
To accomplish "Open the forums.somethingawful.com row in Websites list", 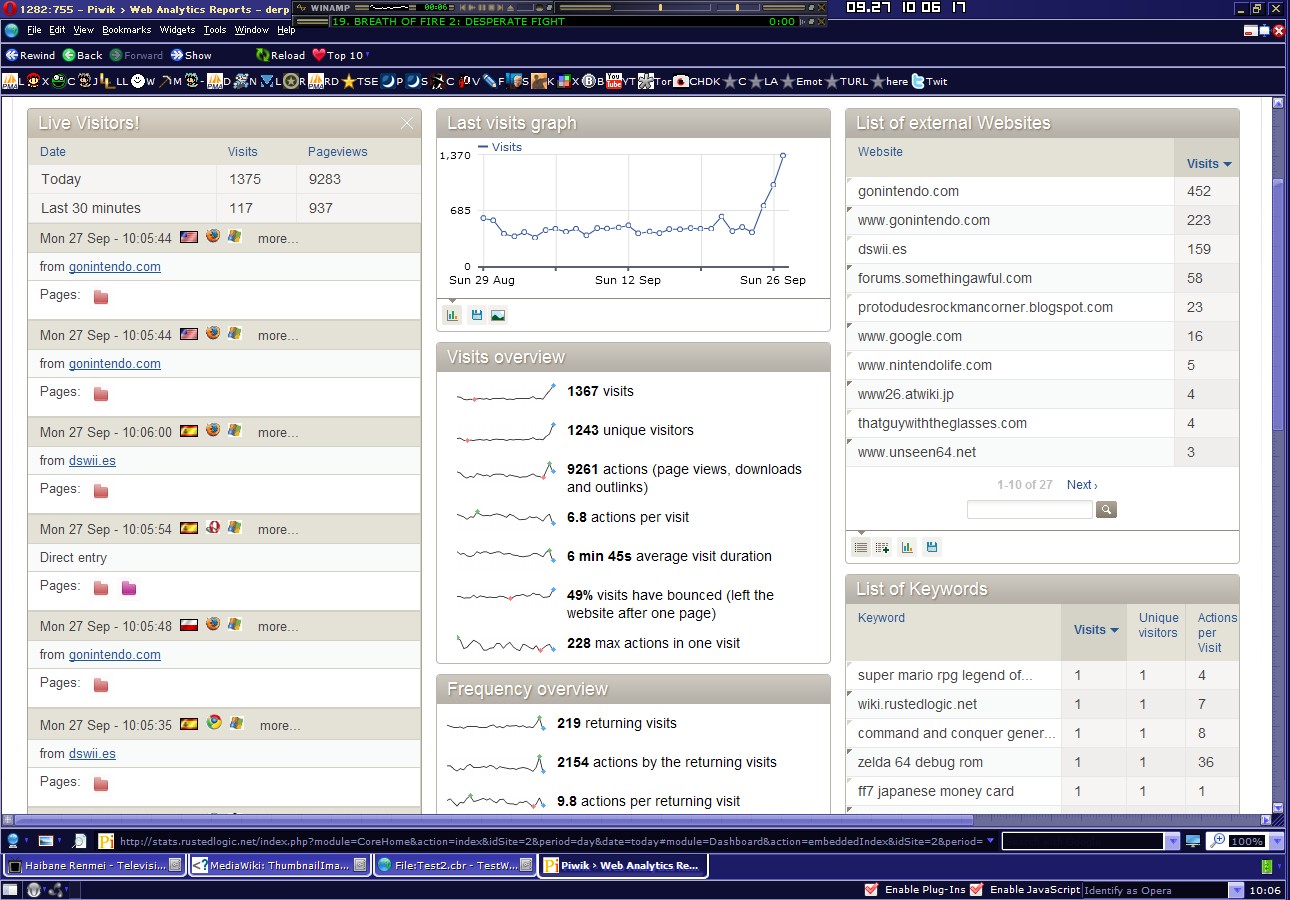I will [x=944, y=278].
